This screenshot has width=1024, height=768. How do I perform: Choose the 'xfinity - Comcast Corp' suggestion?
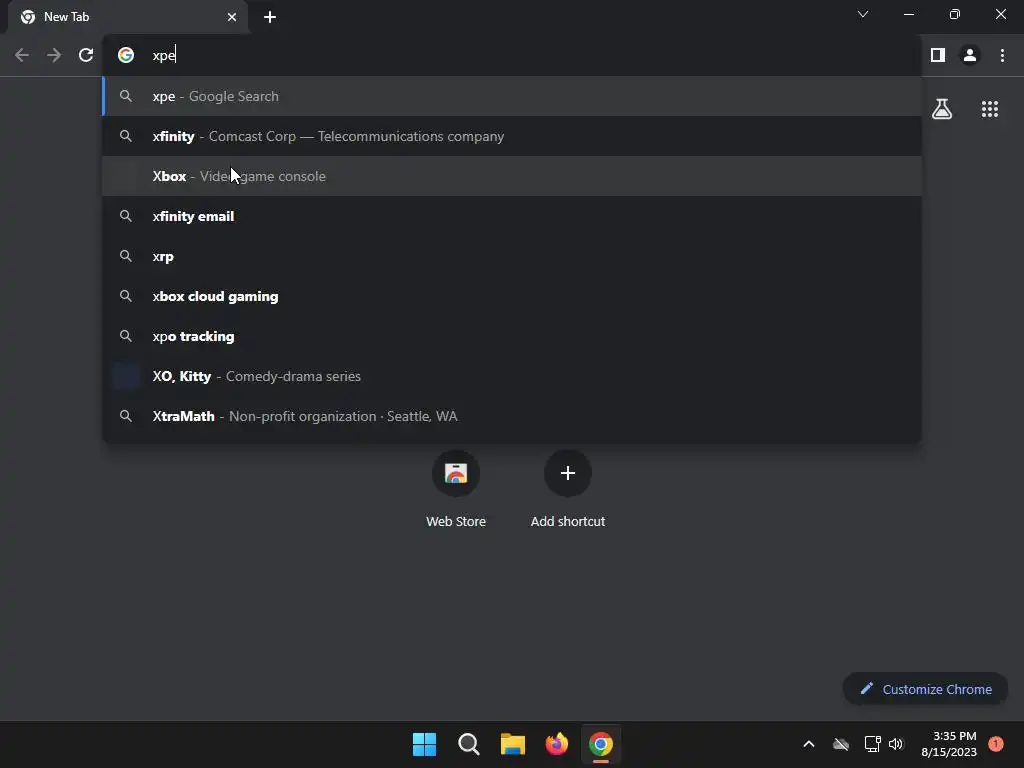[x=512, y=136]
